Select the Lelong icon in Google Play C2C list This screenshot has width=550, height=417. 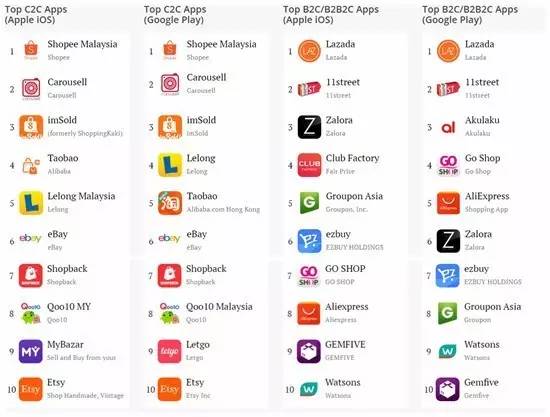point(170,165)
